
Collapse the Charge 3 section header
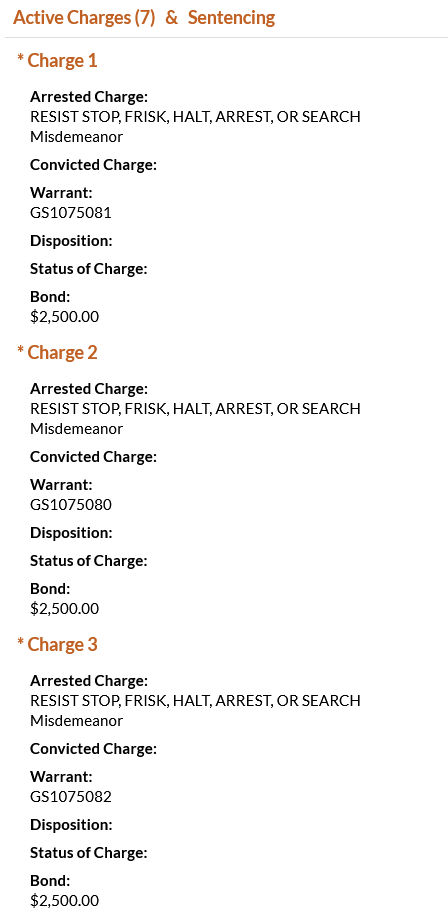point(57,644)
